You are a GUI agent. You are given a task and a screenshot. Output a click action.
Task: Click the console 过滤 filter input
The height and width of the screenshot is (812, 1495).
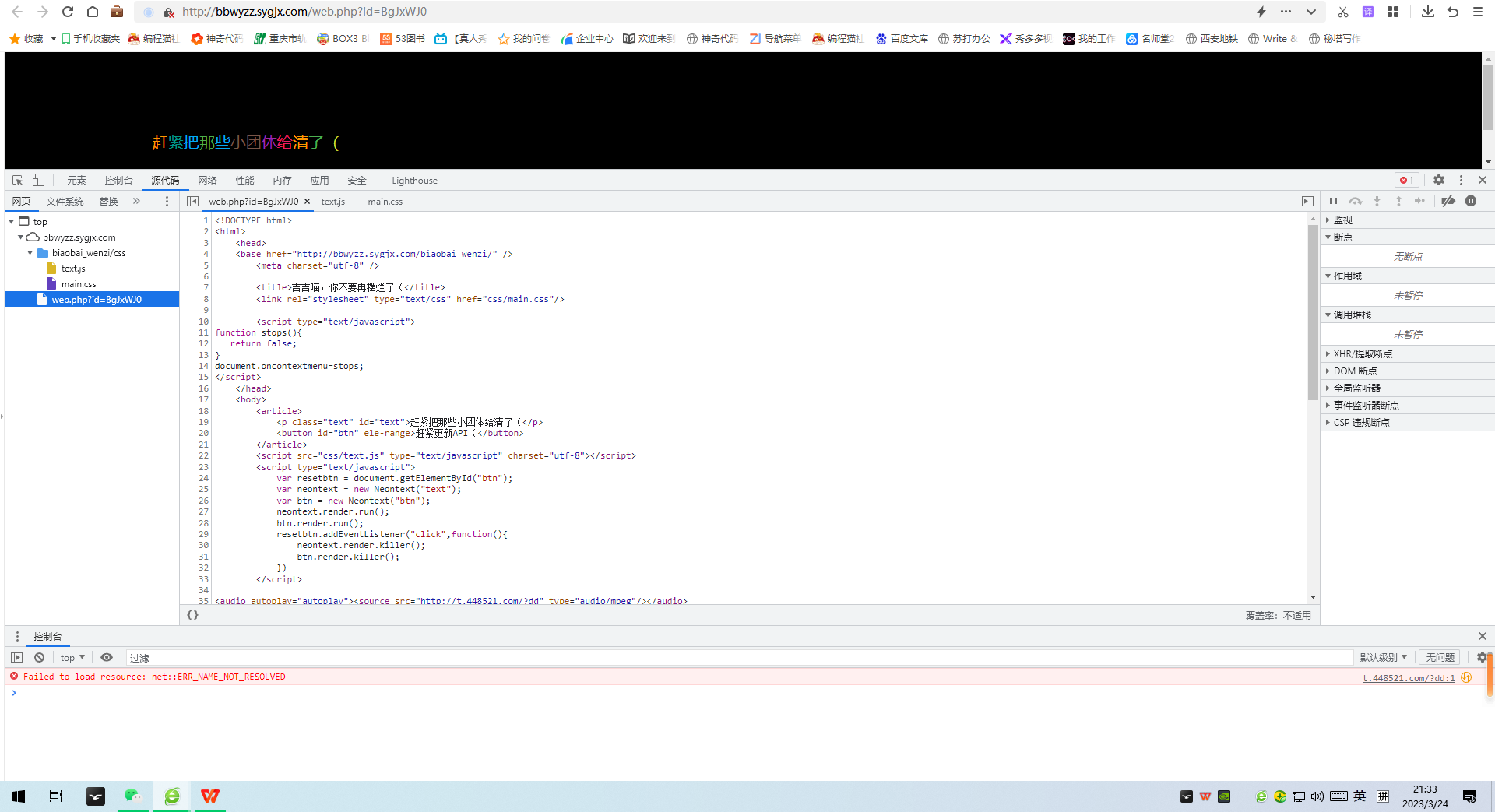pyautogui.click(x=740, y=658)
